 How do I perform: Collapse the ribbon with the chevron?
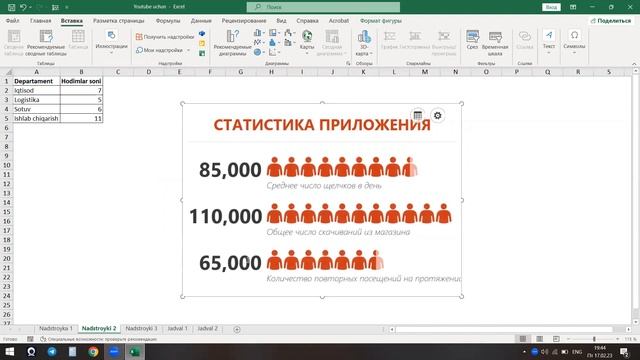pos(634,64)
